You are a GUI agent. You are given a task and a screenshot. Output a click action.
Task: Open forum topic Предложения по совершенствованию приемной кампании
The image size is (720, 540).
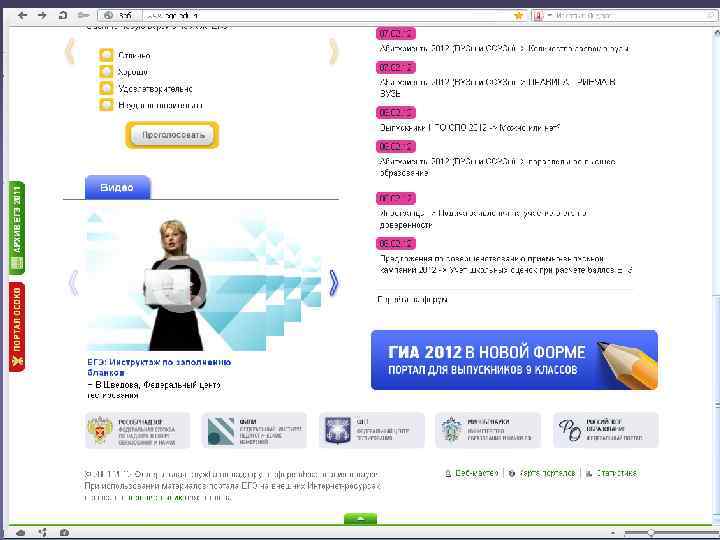click(505, 264)
